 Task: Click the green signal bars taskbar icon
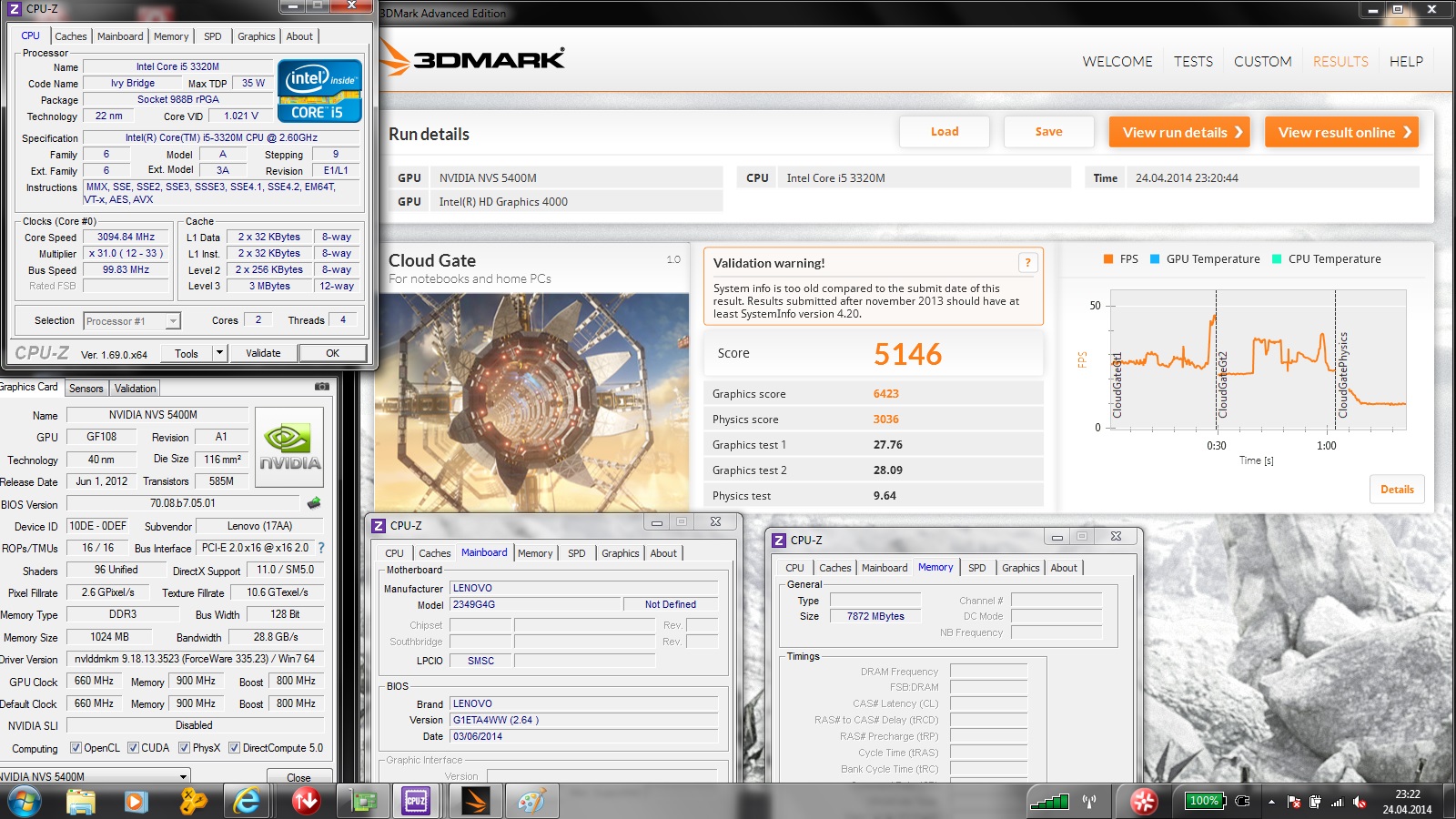pos(1049,802)
